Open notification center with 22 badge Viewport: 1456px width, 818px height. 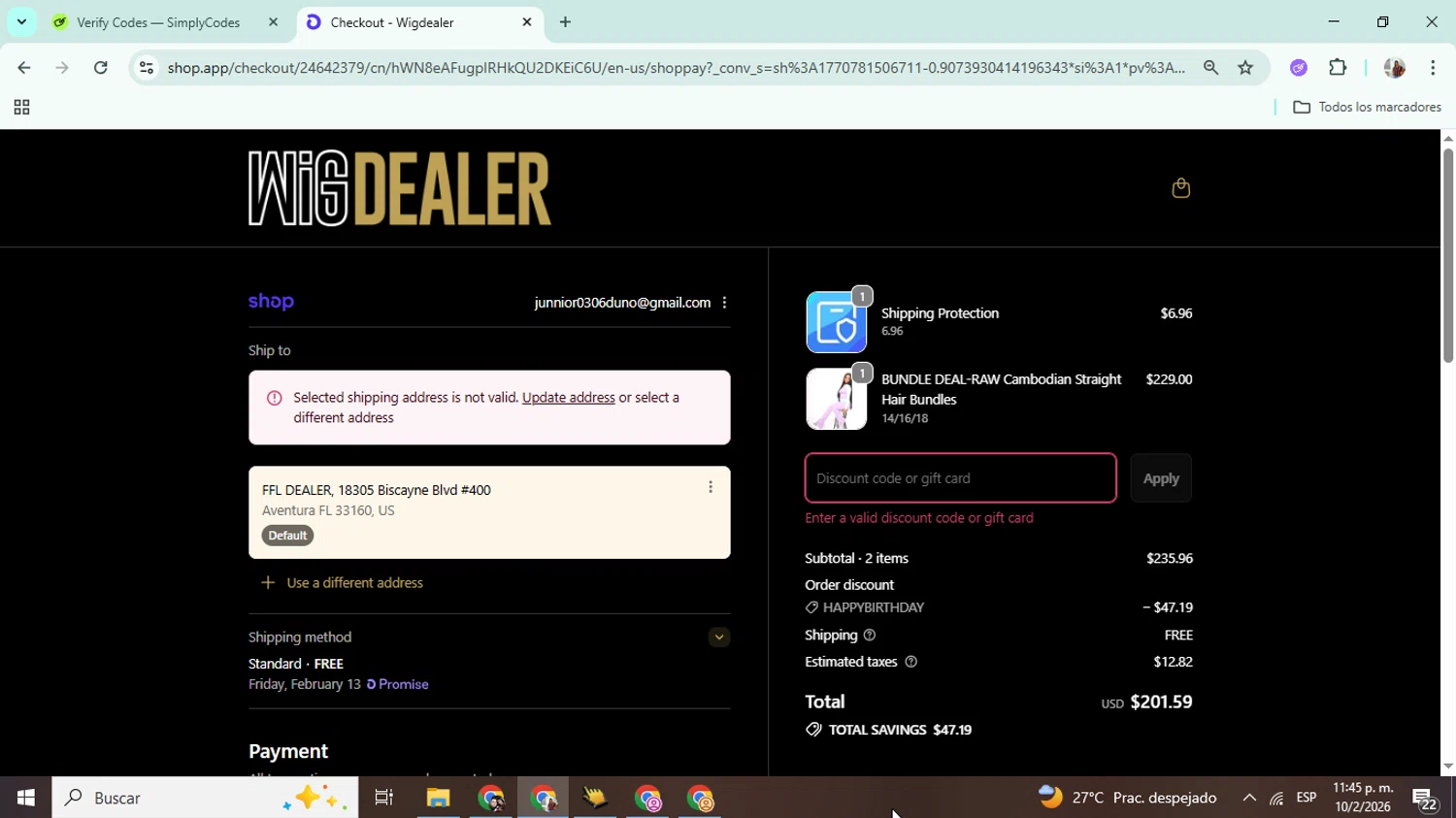[x=1426, y=799]
